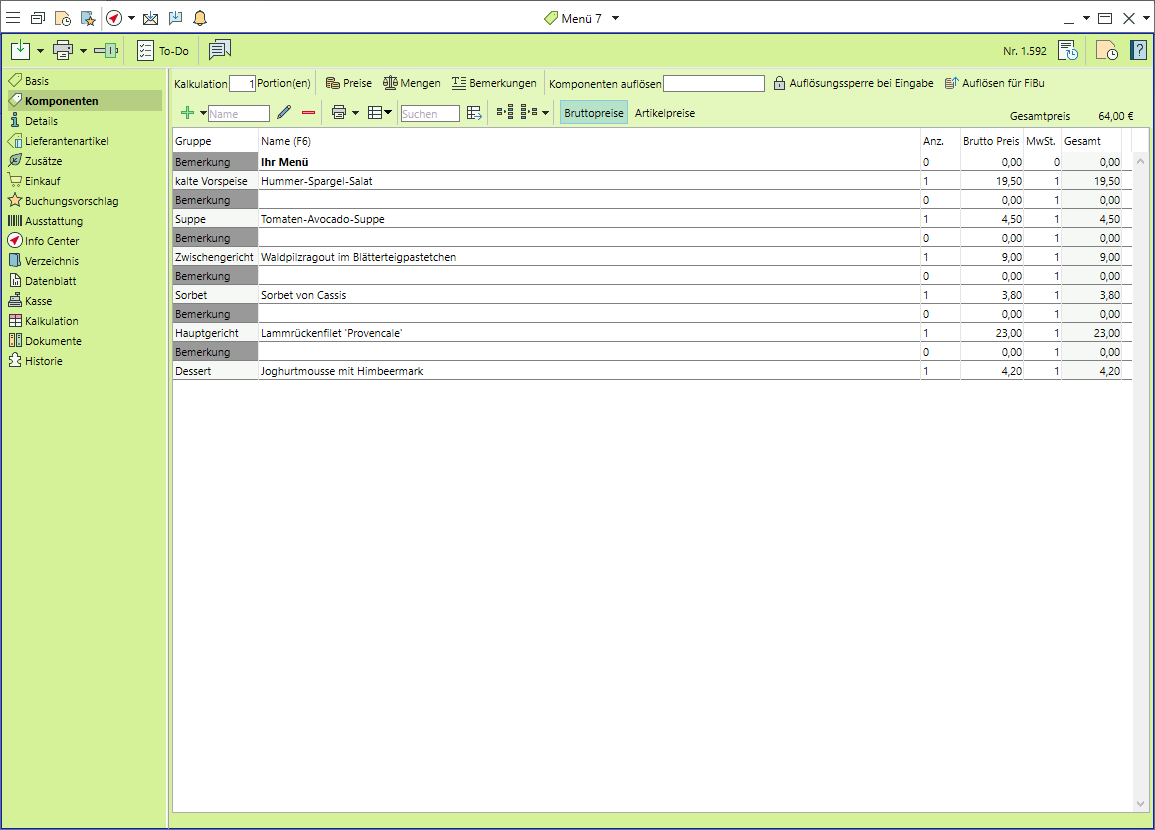Toggle Auflösungssperre bei Eingabe lock
Image resolution: width=1155 pixels, height=830 pixels.
click(853, 83)
